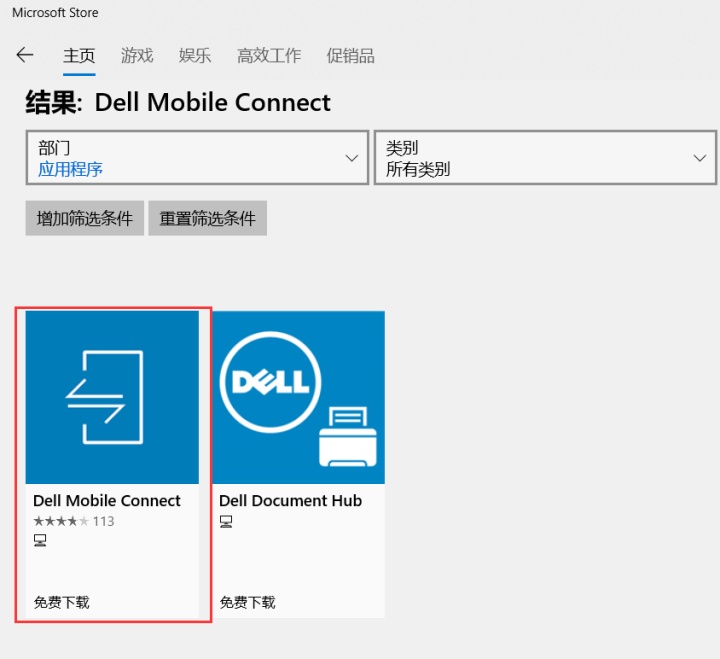Click 免费下载 under Dell Document Hub
Viewport: 720px width, 659px height.
coord(247,602)
